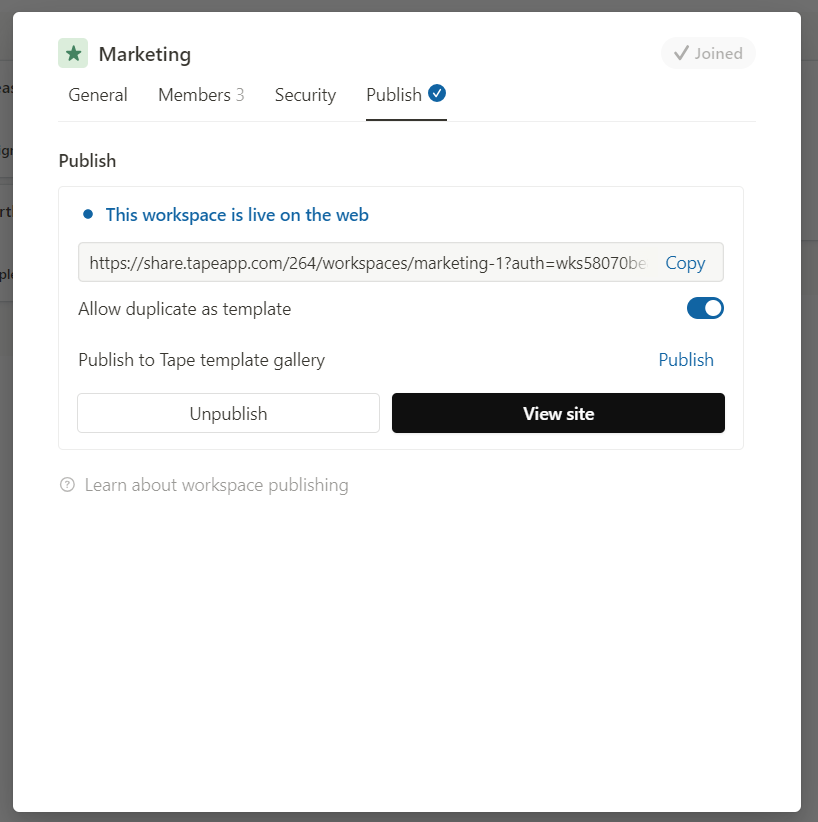Open the General tab

coord(98,95)
